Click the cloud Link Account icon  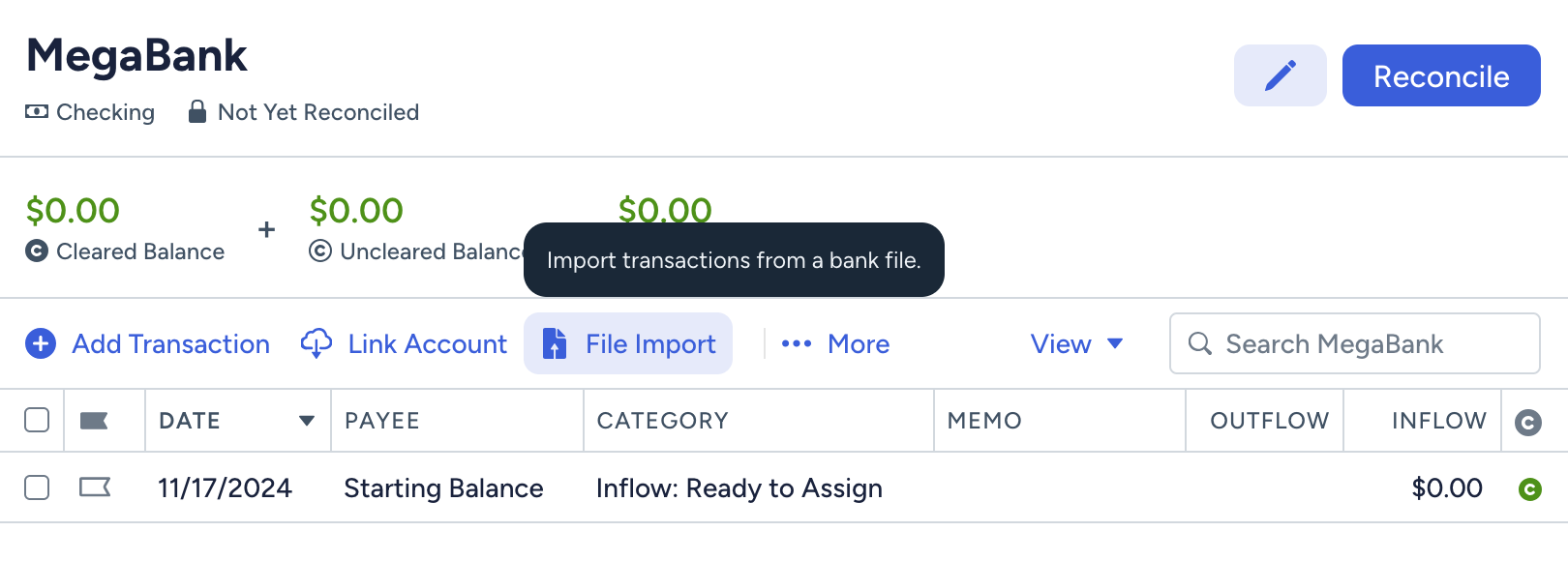(317, 342)
